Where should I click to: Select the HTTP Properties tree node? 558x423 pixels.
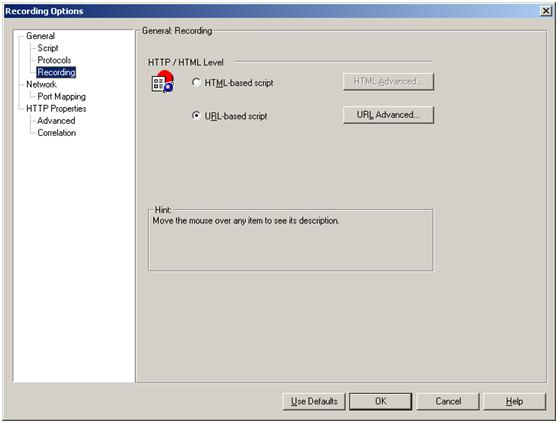(x=56, y=109)
